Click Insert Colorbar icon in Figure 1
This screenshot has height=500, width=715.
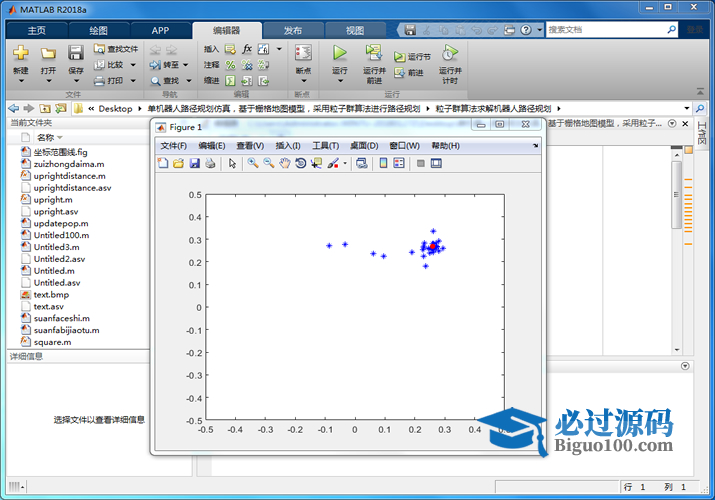click(383, 163)
